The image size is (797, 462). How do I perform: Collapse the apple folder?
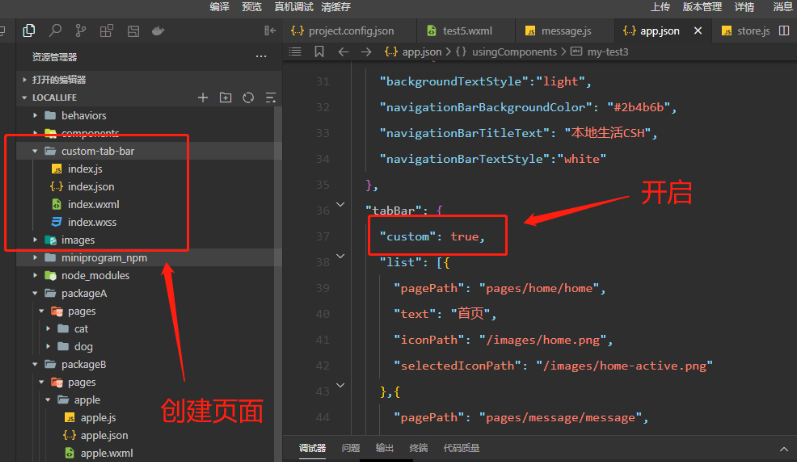point(48,400)
